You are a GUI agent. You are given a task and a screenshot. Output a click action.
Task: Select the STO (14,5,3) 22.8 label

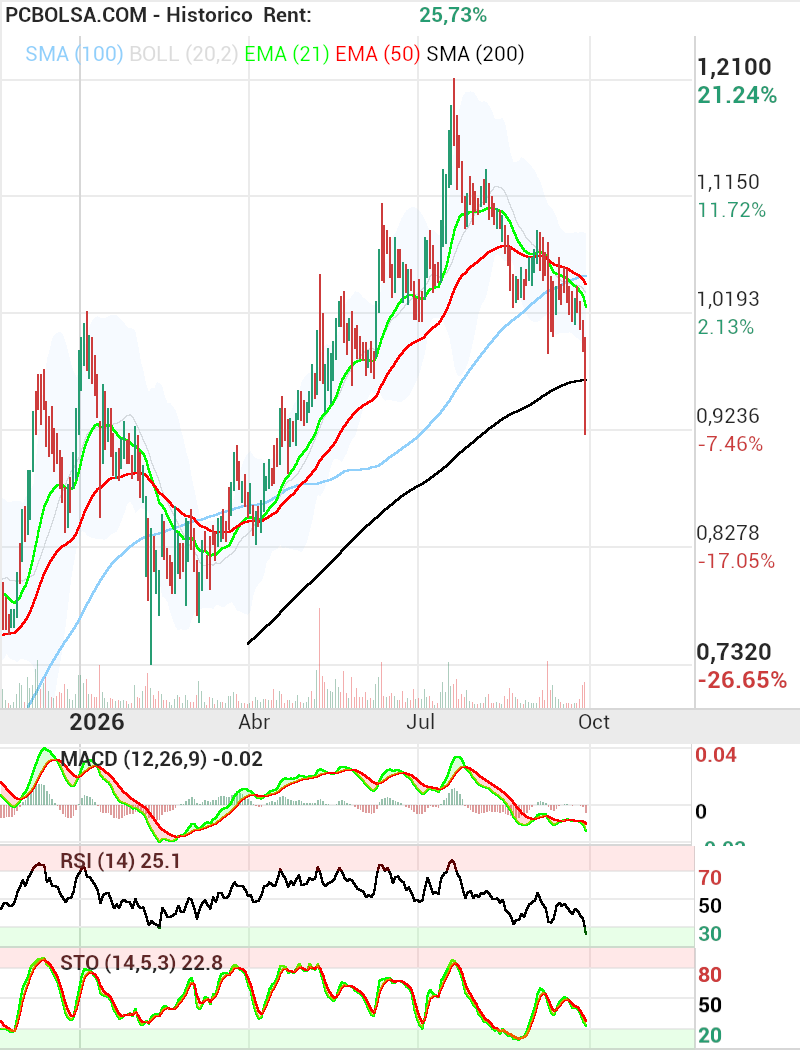click(x=141, y=962)
